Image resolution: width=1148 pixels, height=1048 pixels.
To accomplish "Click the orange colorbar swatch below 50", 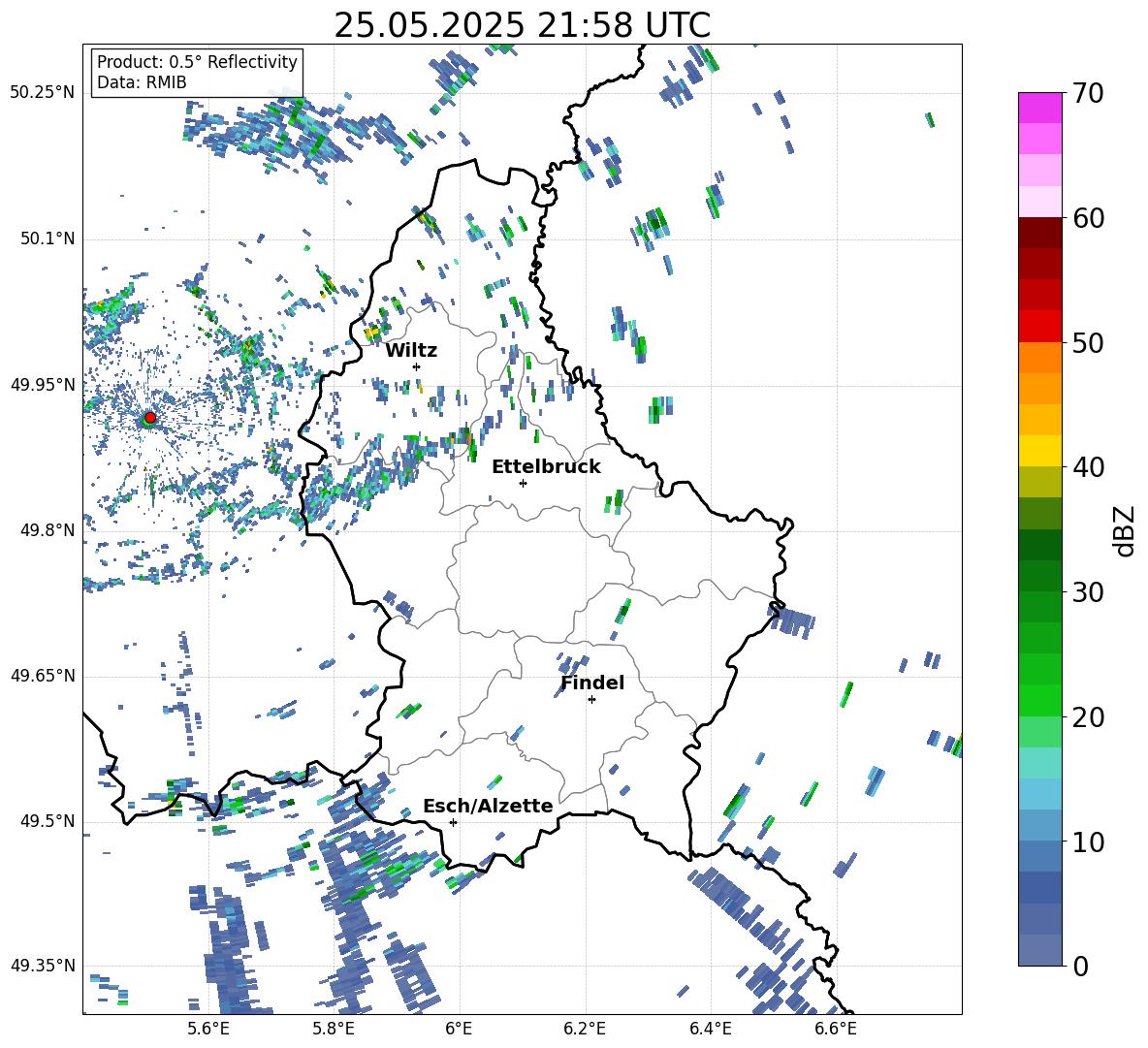I will 1039,358.
